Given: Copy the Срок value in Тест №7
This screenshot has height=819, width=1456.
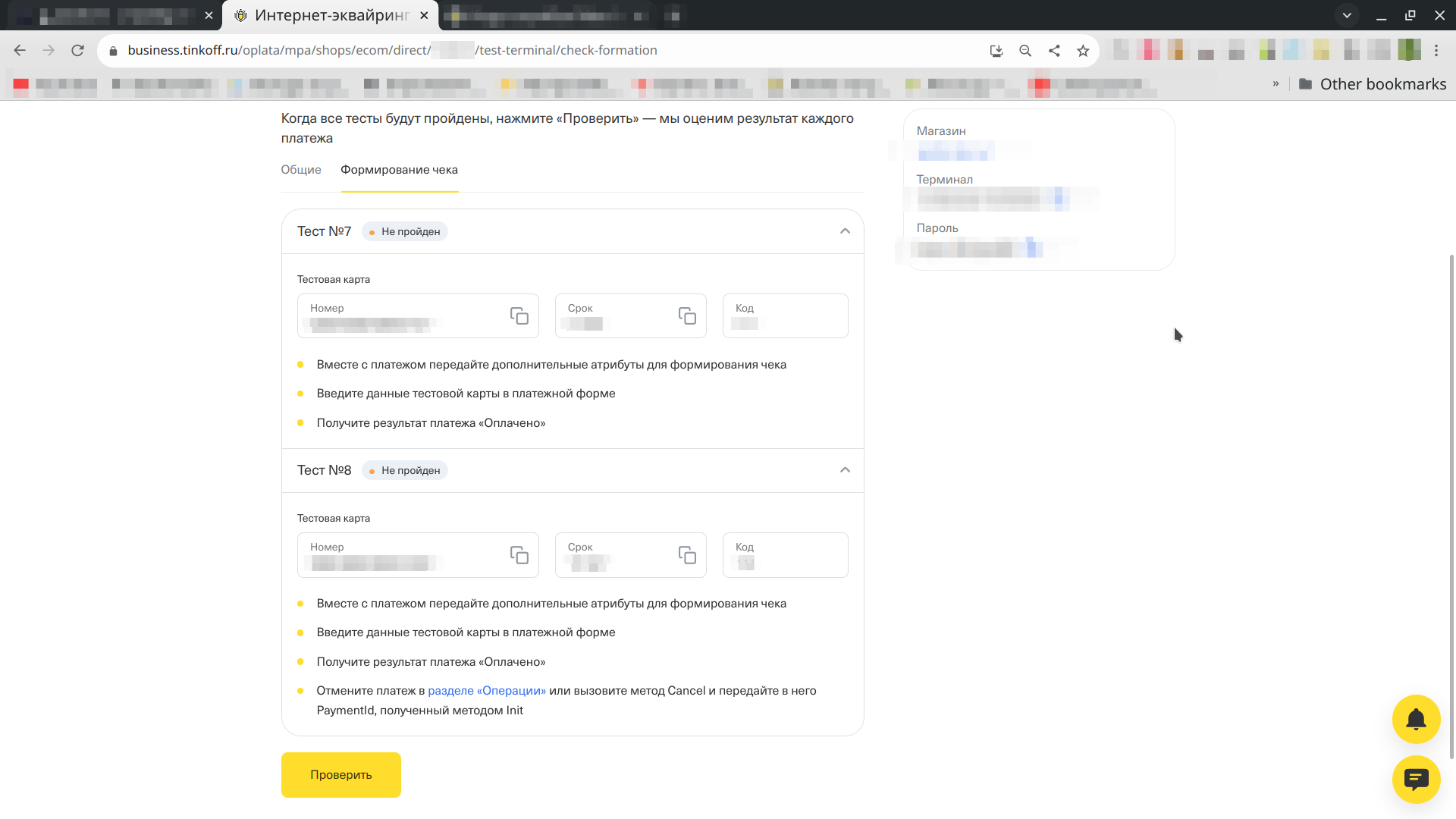Looking at the screenshot, I should tap(687, 316).
